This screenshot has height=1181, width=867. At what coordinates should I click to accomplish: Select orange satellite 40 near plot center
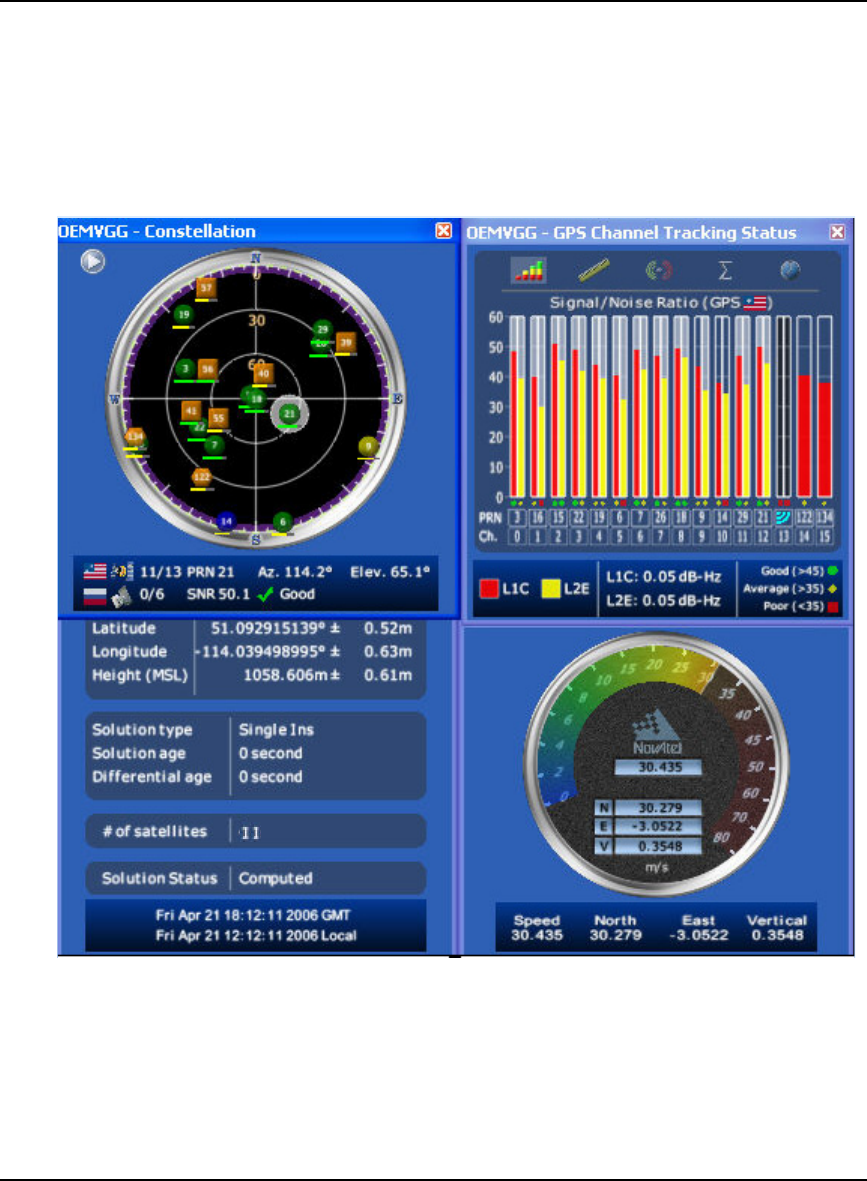point(263,373)
